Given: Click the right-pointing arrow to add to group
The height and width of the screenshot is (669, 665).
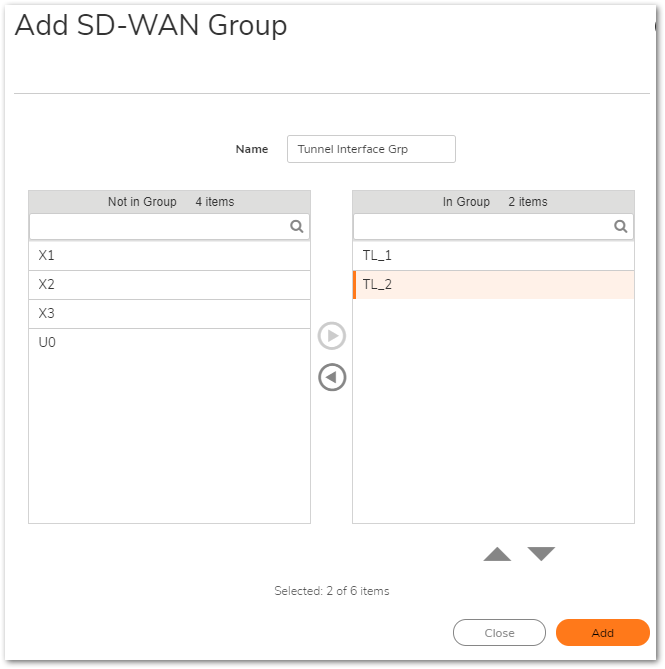Looking at the screenshot, I should [x=332, y=336].
